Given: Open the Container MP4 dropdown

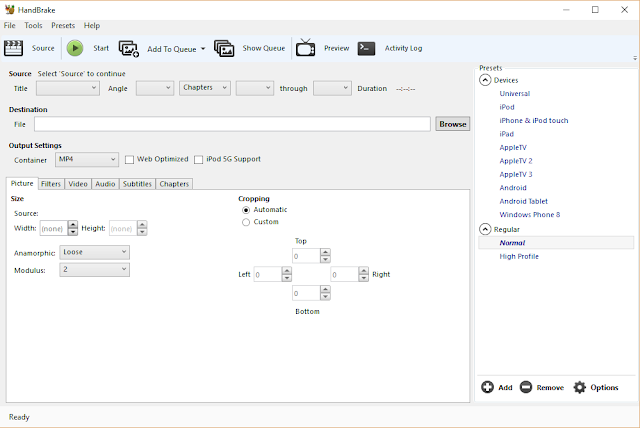Looking at the screenshot, I should pos(87,160).
